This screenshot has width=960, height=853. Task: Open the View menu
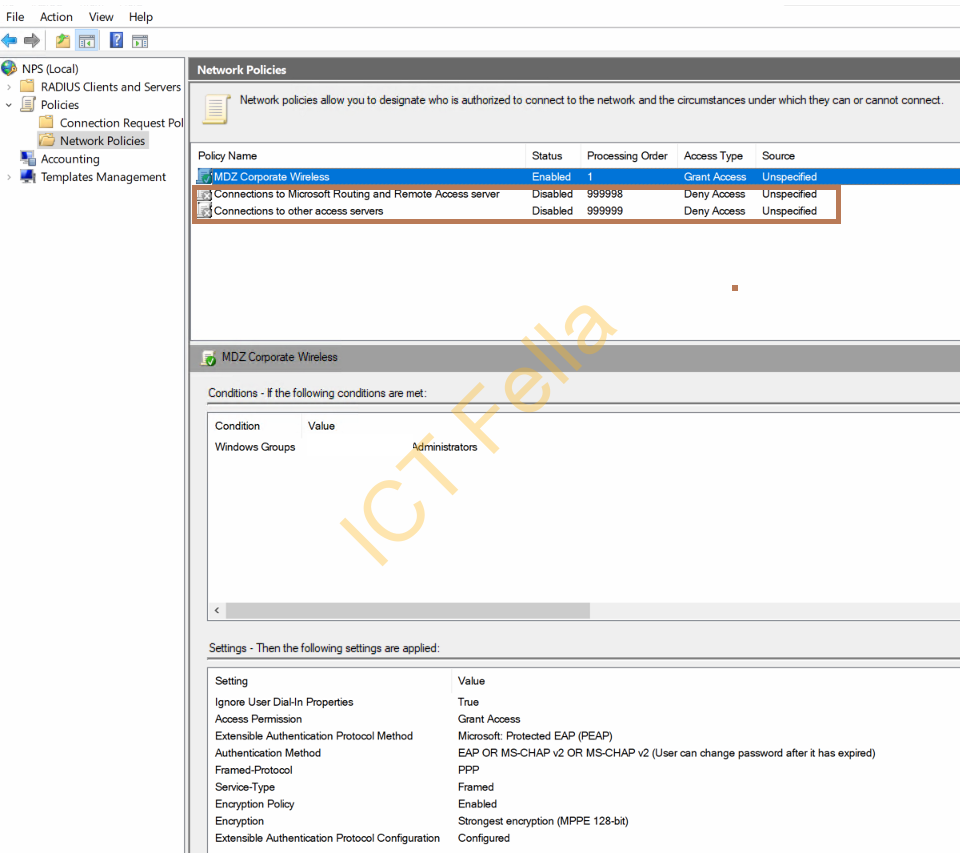[101, 17]
